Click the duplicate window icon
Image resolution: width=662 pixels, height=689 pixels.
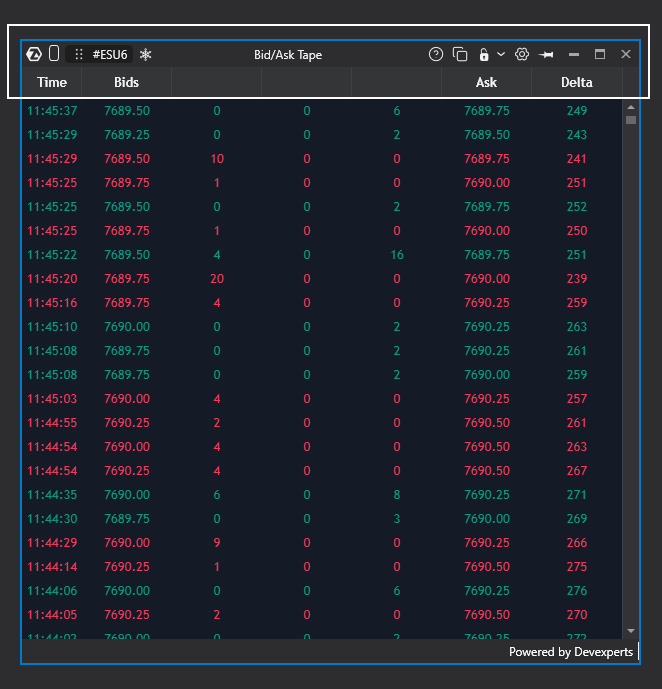coord(460,54)
